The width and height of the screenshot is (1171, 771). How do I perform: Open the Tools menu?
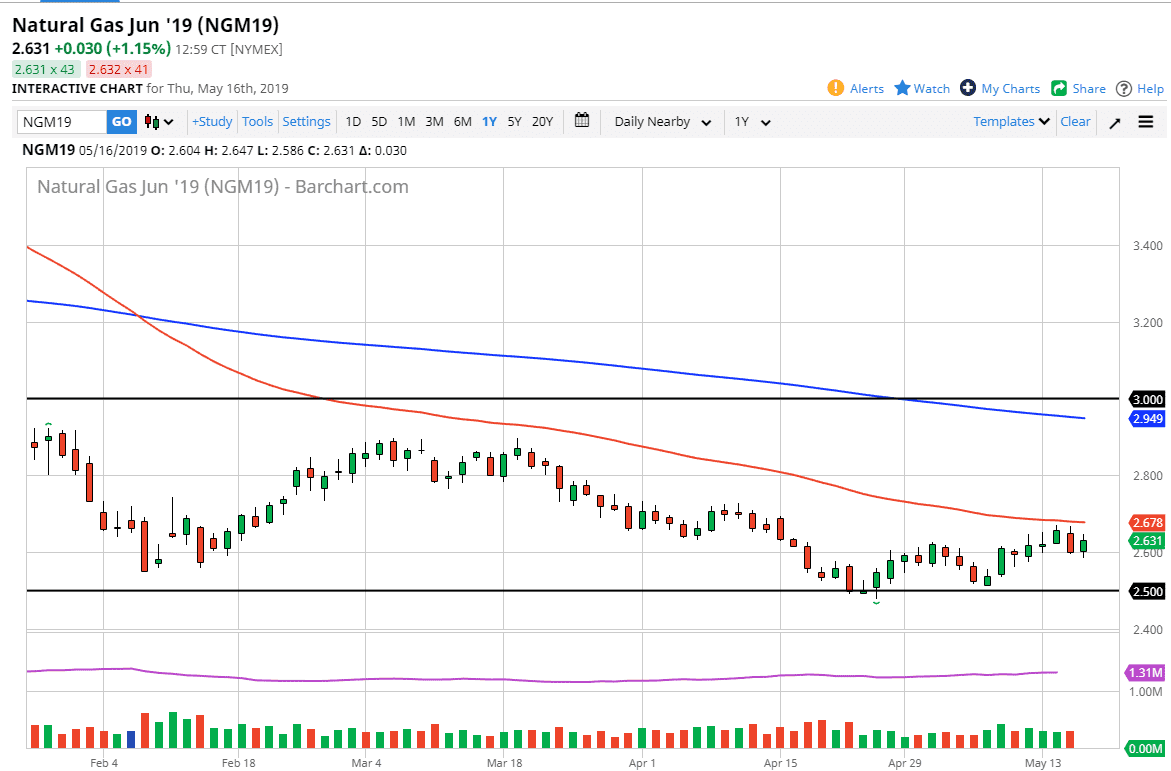tap(257, 122)
